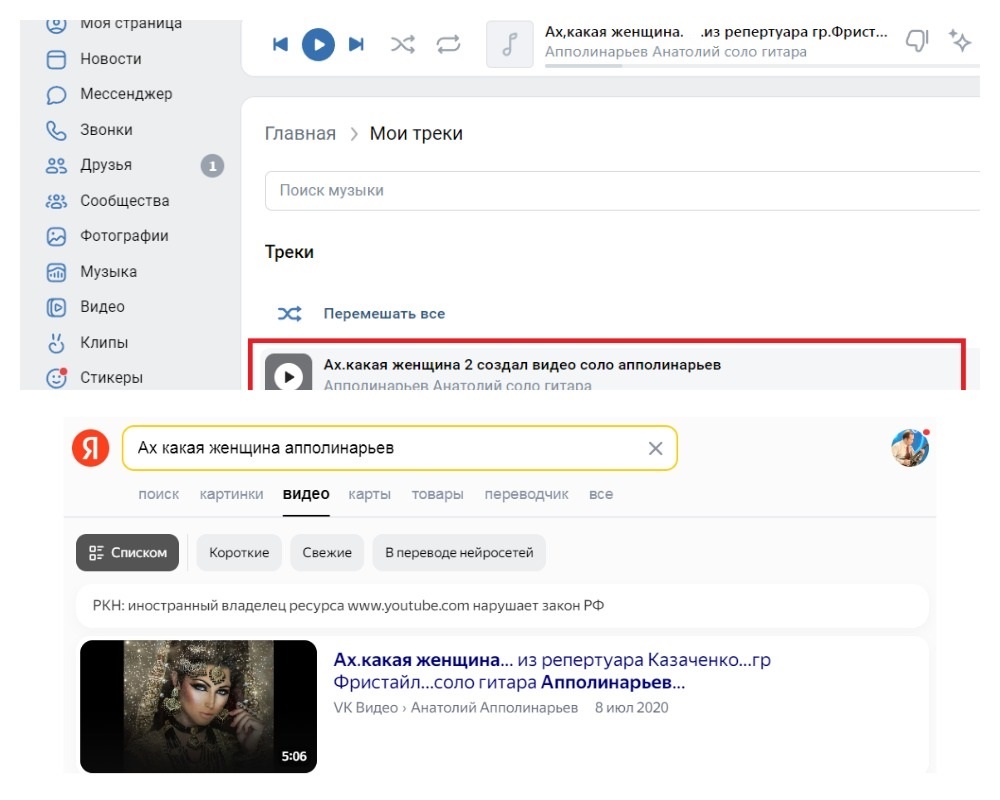Click the sparkle recommendations icon
The height and width of the screenshot is (800, 1000).
click(x=959, y=40)
